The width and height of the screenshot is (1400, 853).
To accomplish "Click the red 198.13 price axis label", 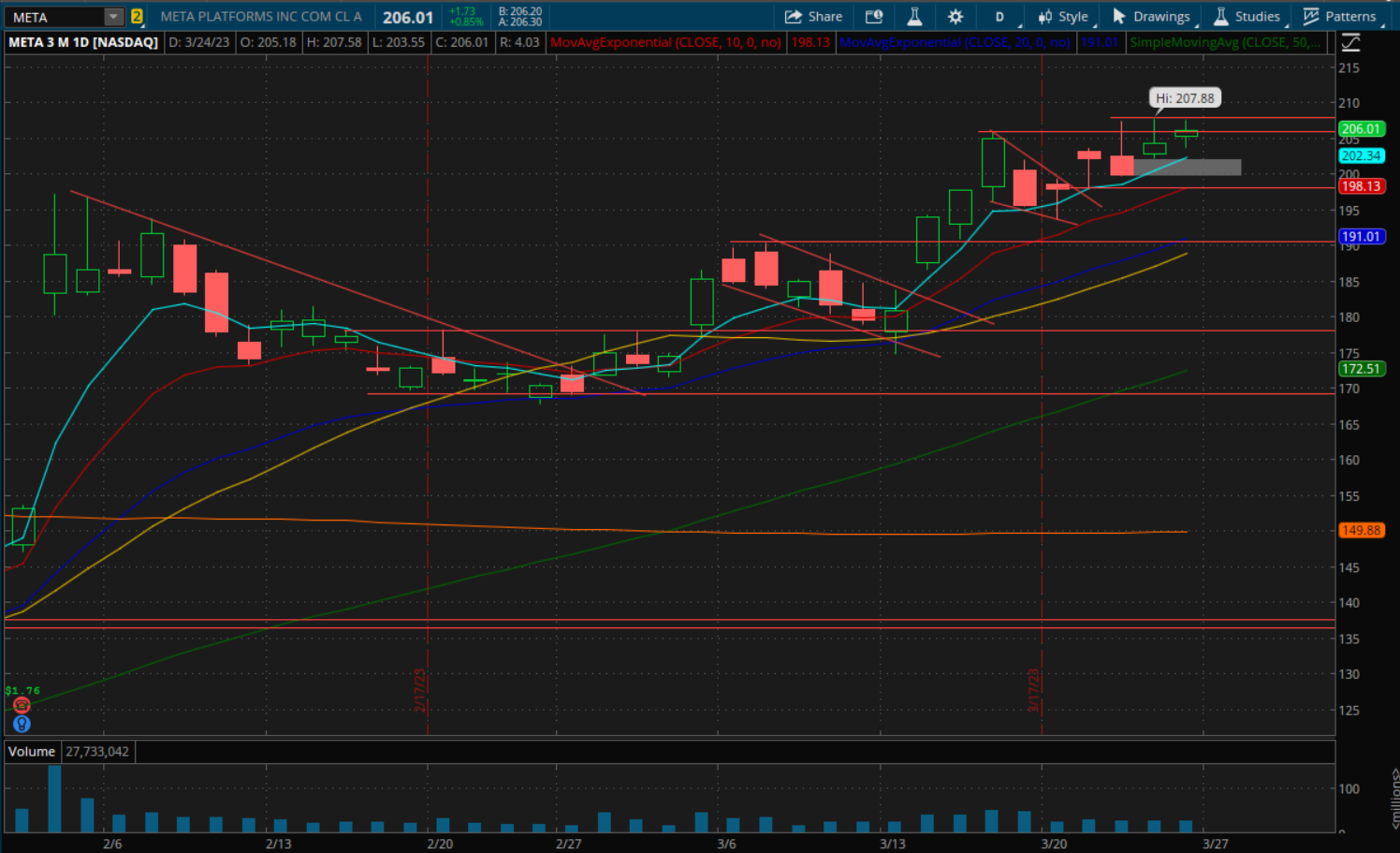I will [1361, 186].
